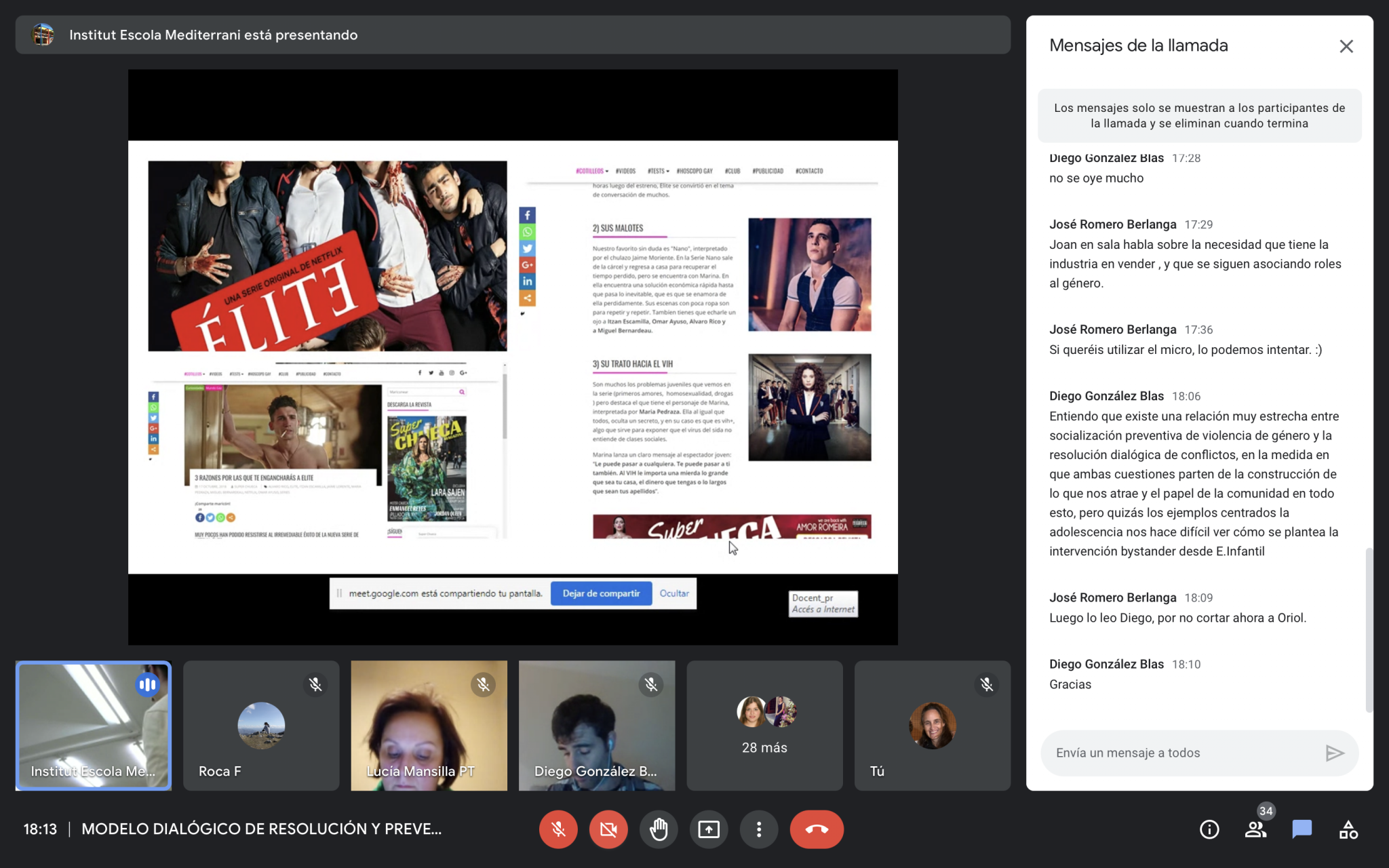The width and height of the screenshot is (1389, 868).
Task: Click the Google+ share icon in presentation
Action: pos(527,265)
